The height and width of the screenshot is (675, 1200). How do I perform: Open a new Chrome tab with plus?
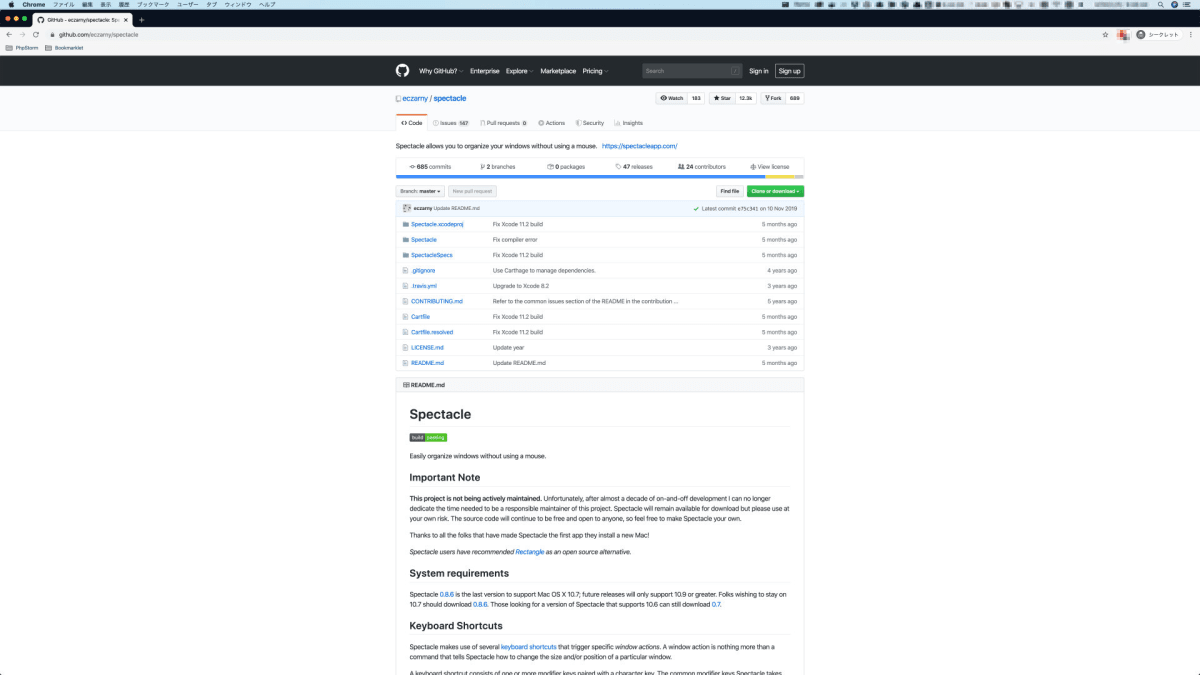(141, 20)
